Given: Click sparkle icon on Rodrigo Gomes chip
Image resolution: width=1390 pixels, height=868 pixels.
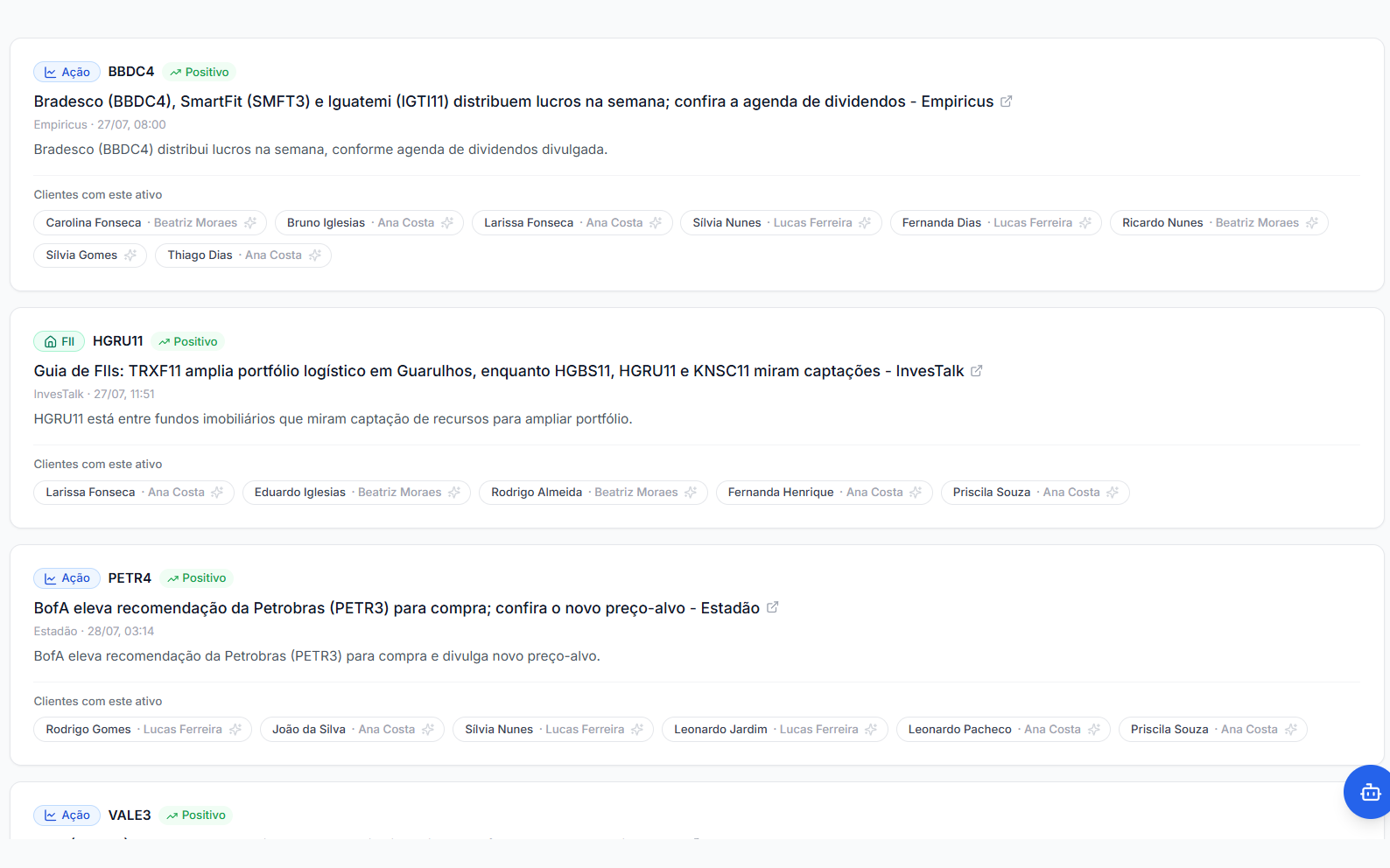Looking at the screenshot, I should (235, 730).
